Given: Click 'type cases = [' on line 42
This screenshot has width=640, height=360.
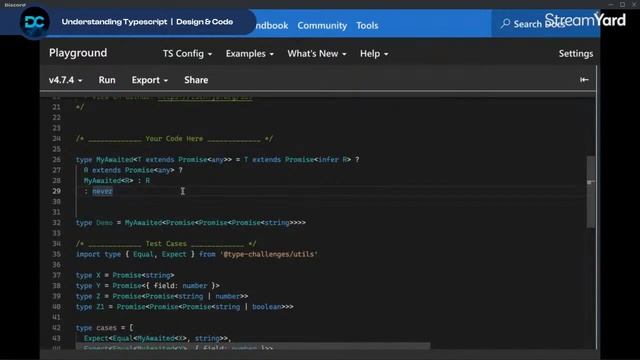Looking at the screenshot, I should click(x=104, y=328).
